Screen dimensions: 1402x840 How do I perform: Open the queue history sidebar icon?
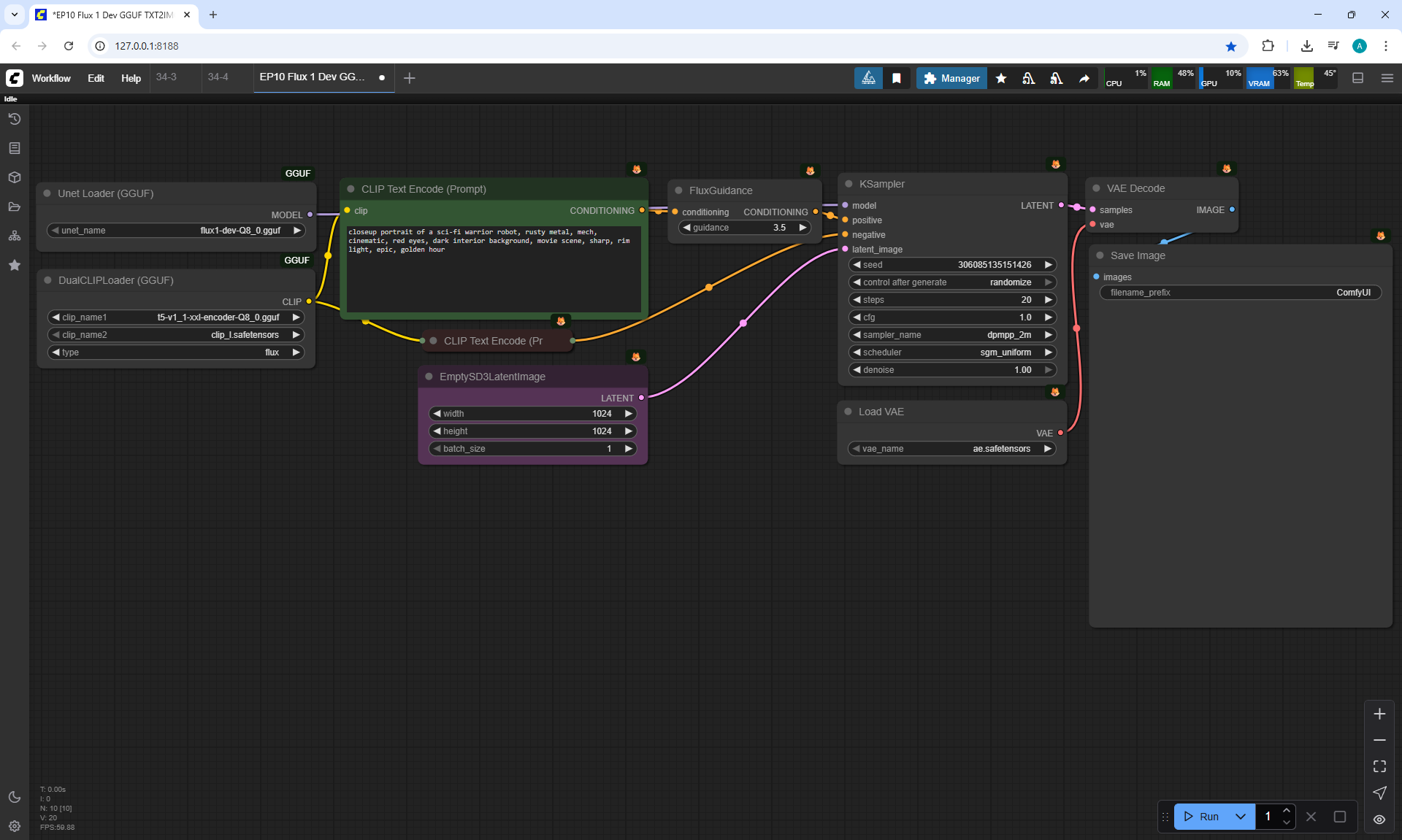(15, 119)
